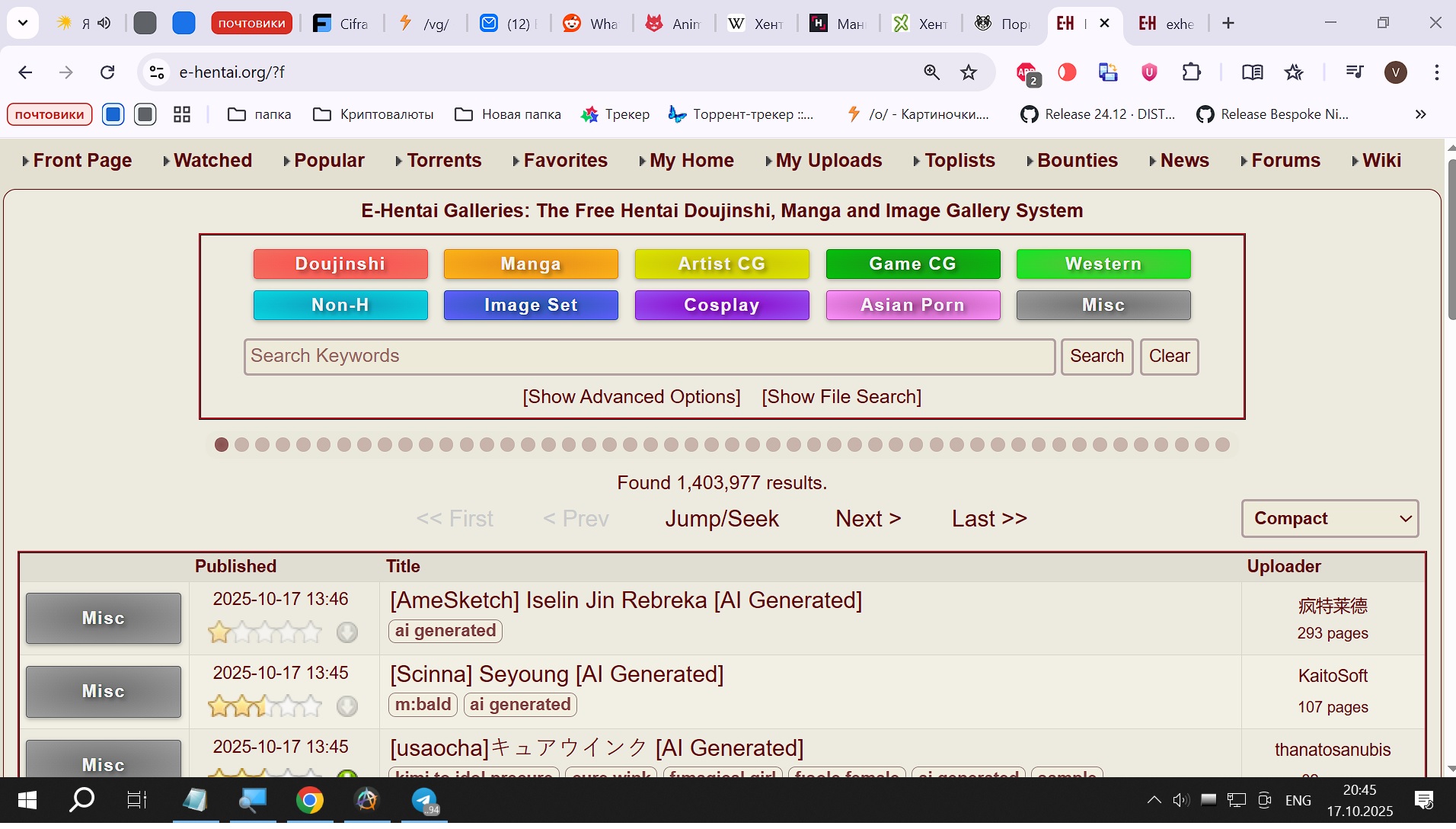Open the purple shield extension icon
This screenshot has width=1456, height=829.
point(1149,72)
